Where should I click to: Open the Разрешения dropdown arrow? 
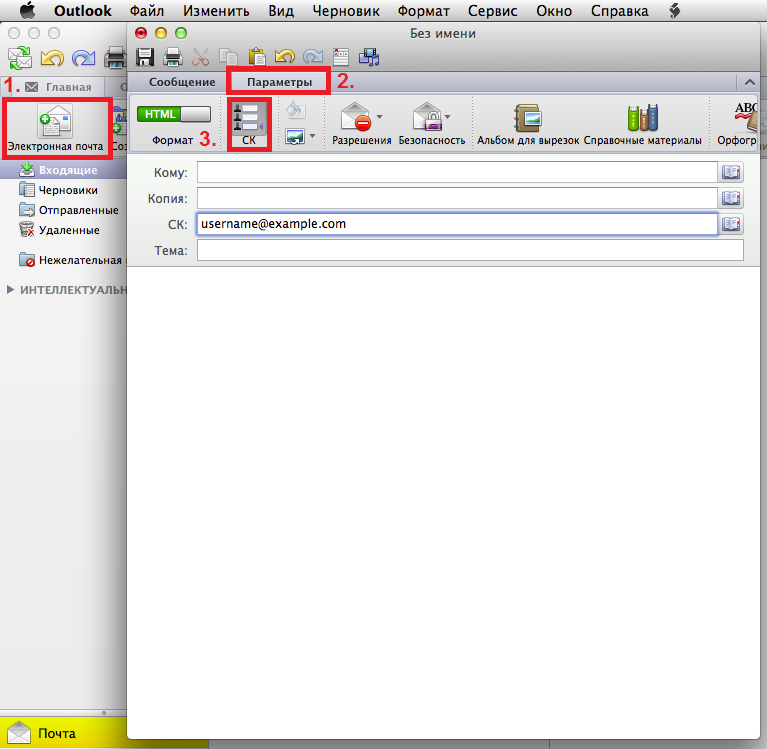[380, 117]
